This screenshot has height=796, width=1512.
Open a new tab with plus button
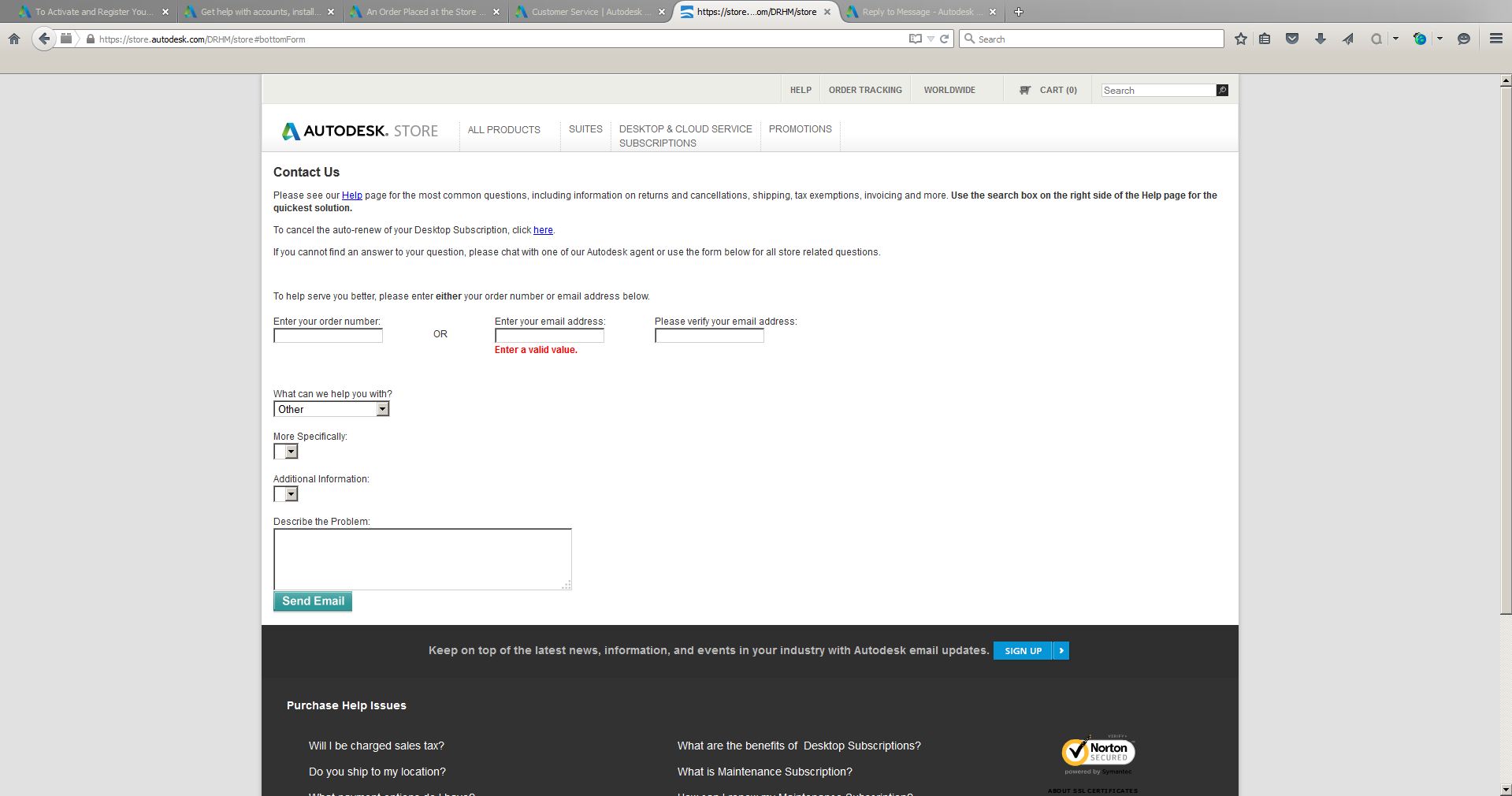pos(1018,12)
